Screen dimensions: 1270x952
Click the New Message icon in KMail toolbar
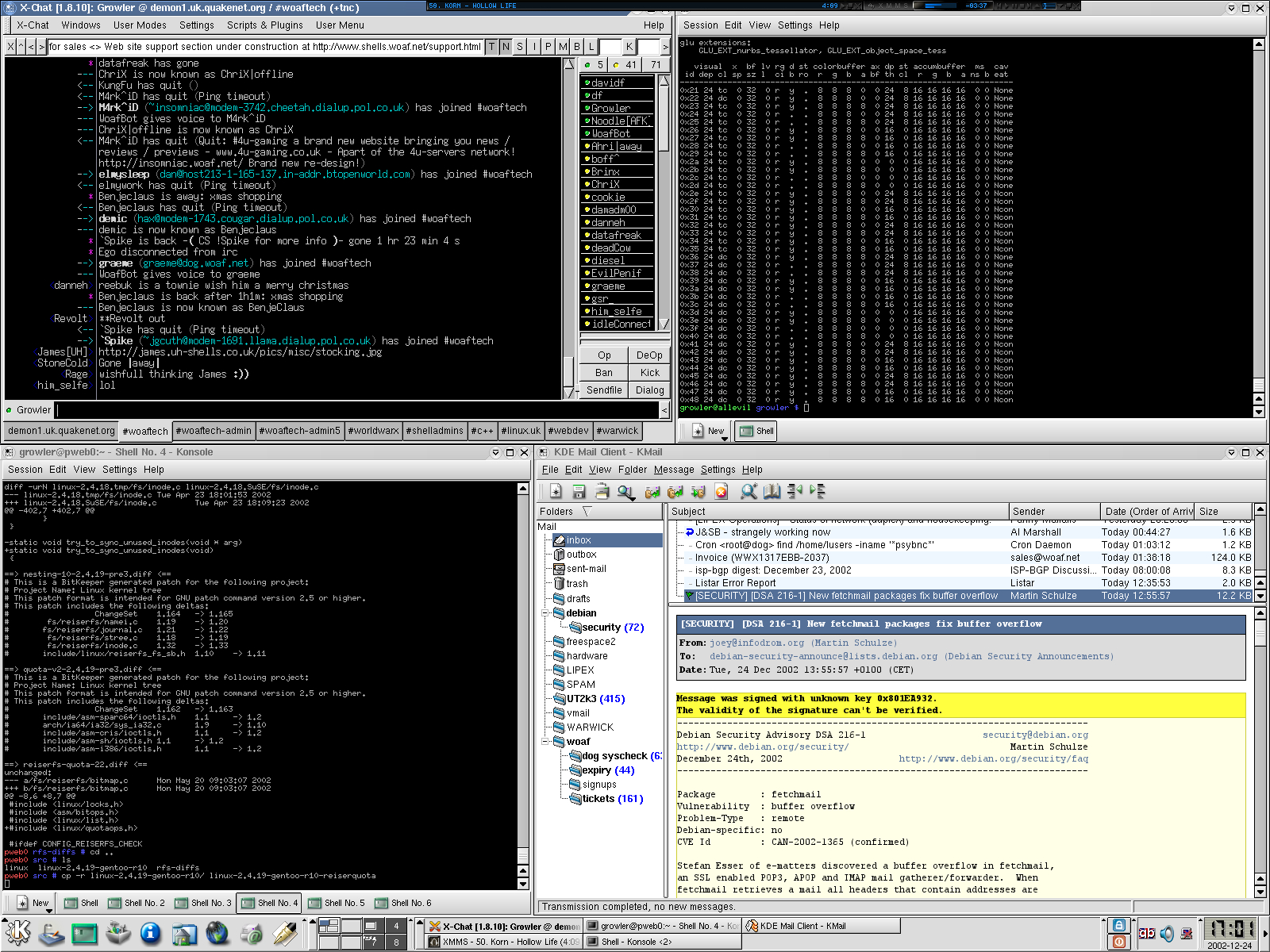click(x=556, y=492)
